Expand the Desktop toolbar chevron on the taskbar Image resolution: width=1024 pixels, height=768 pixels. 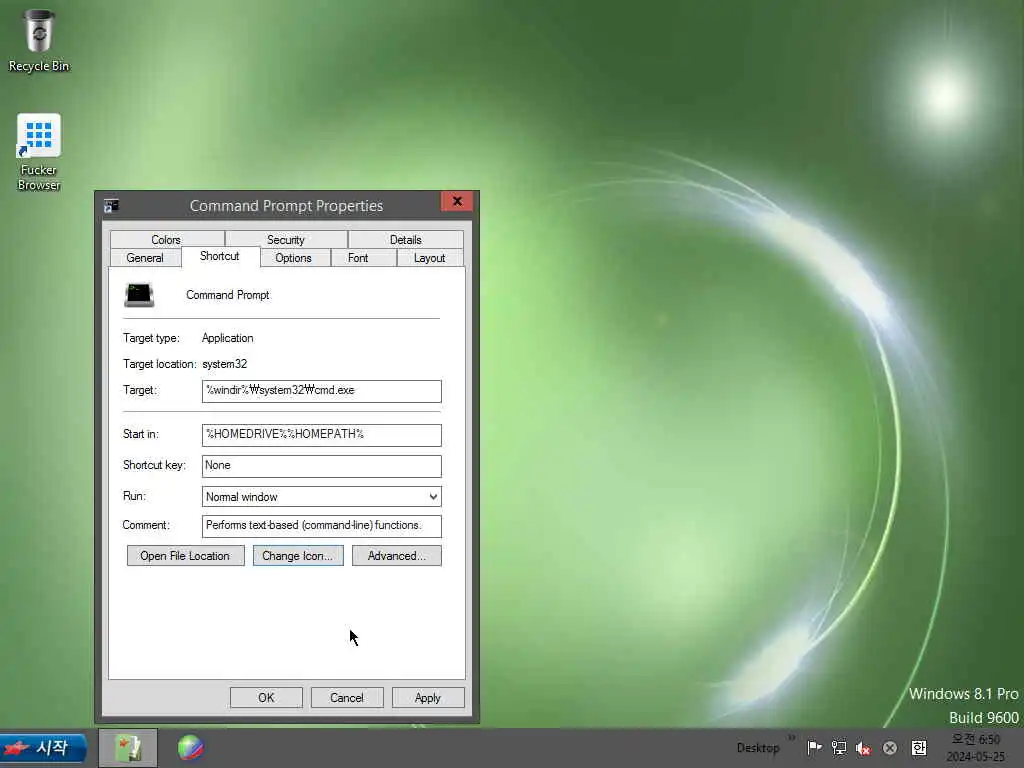pyautogui.click(x=792, y=737)
